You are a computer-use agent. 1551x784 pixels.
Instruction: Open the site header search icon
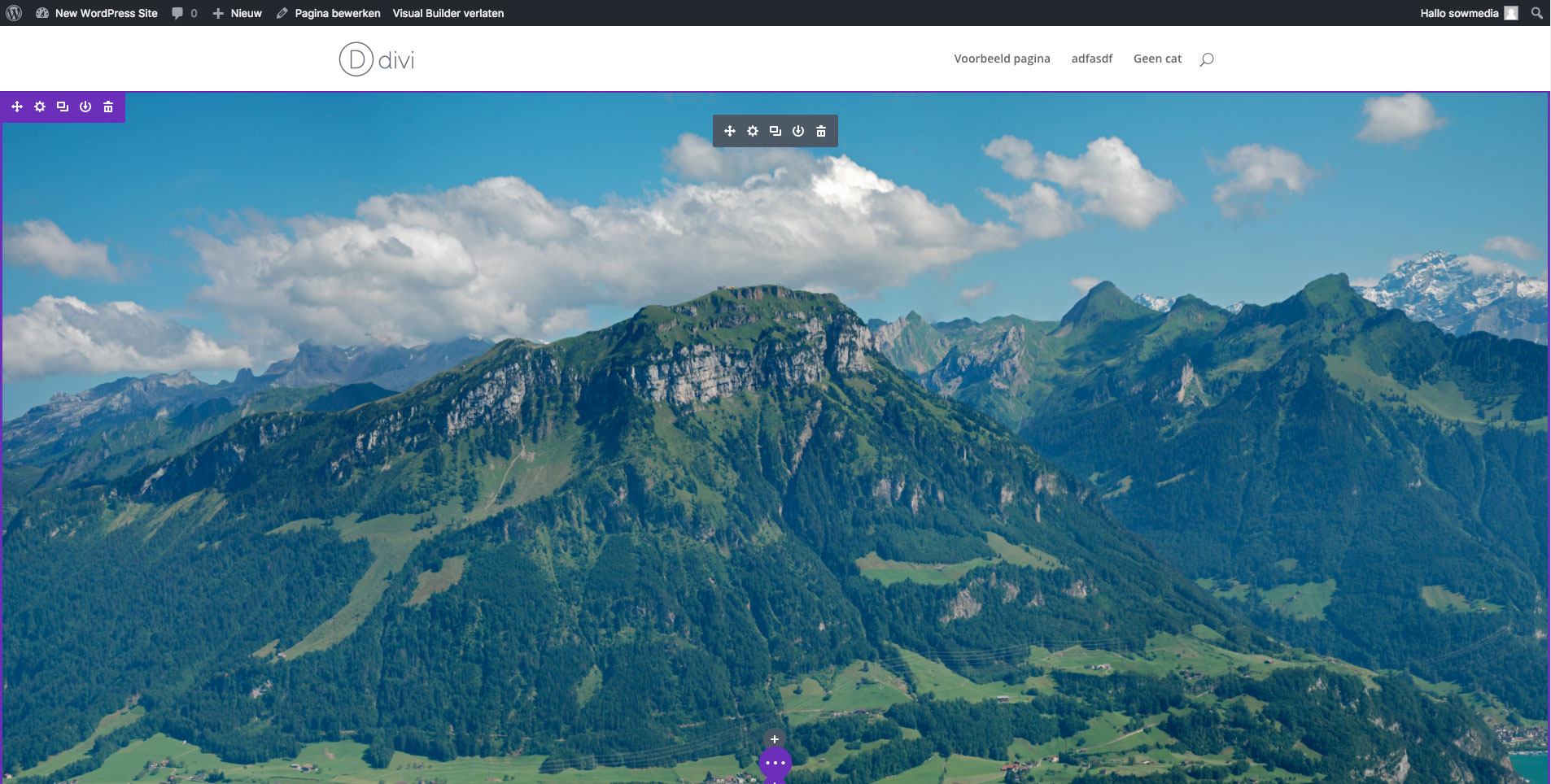coord(1207,59)
